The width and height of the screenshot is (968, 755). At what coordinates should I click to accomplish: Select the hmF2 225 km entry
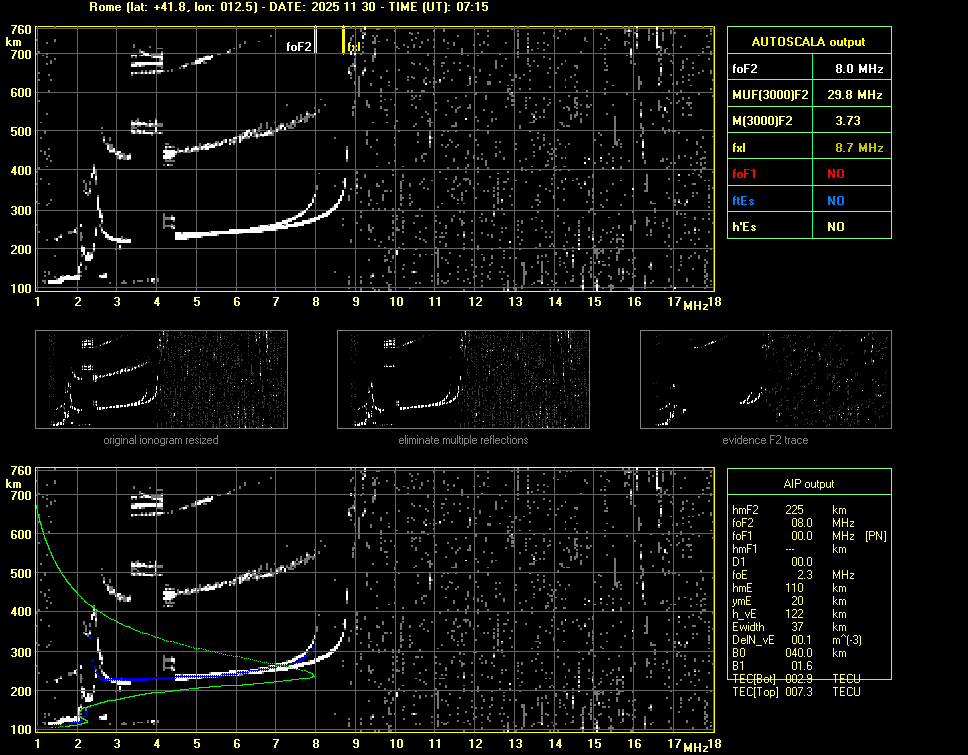click(x=795, y=510)
